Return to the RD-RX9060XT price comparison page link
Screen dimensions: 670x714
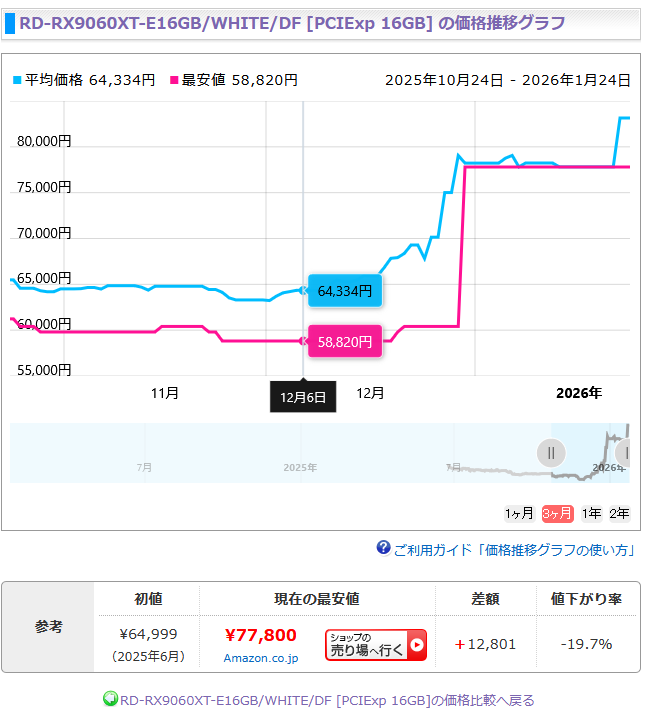click(x=326, y=700)
